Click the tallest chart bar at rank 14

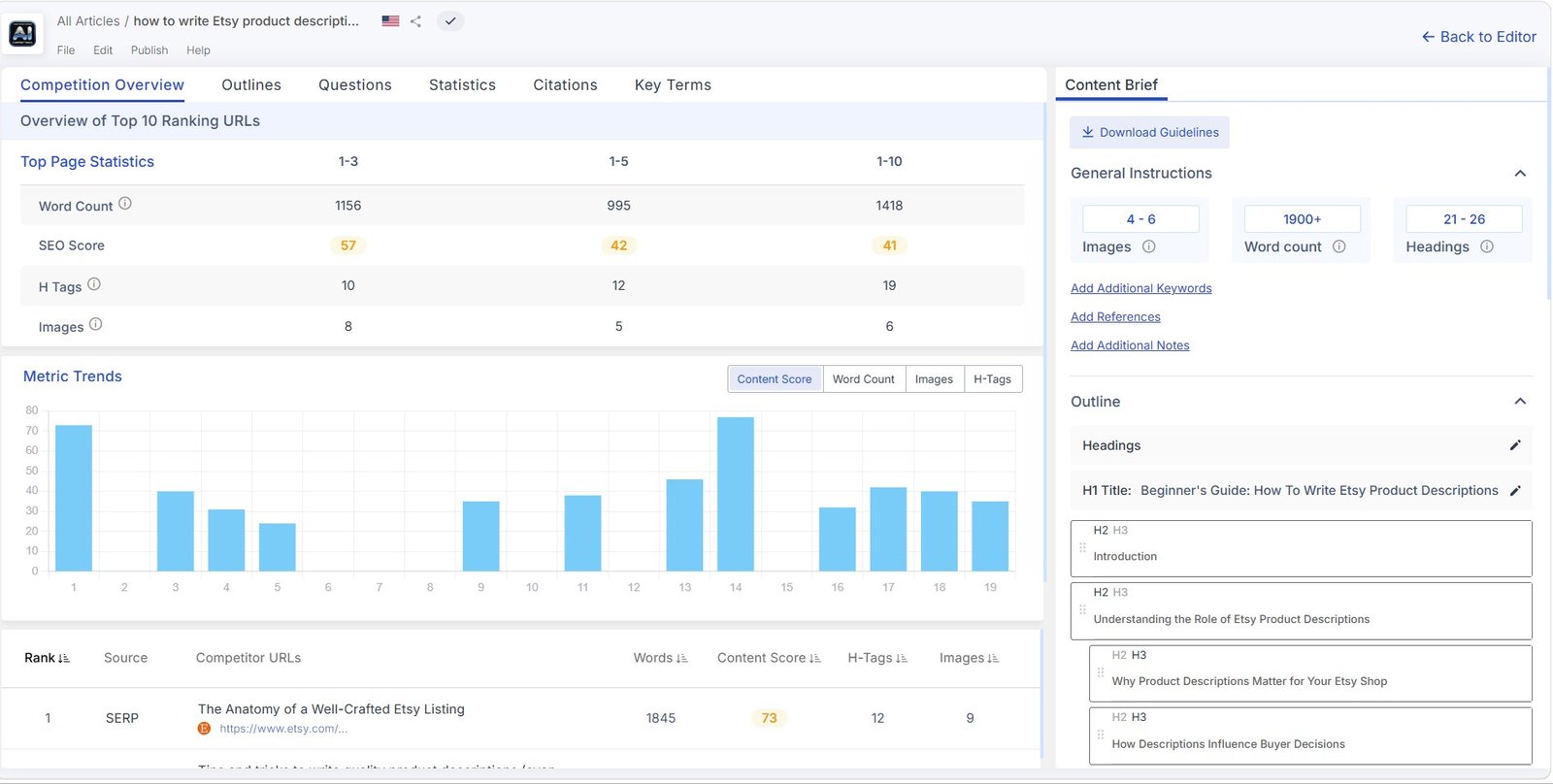736,494
